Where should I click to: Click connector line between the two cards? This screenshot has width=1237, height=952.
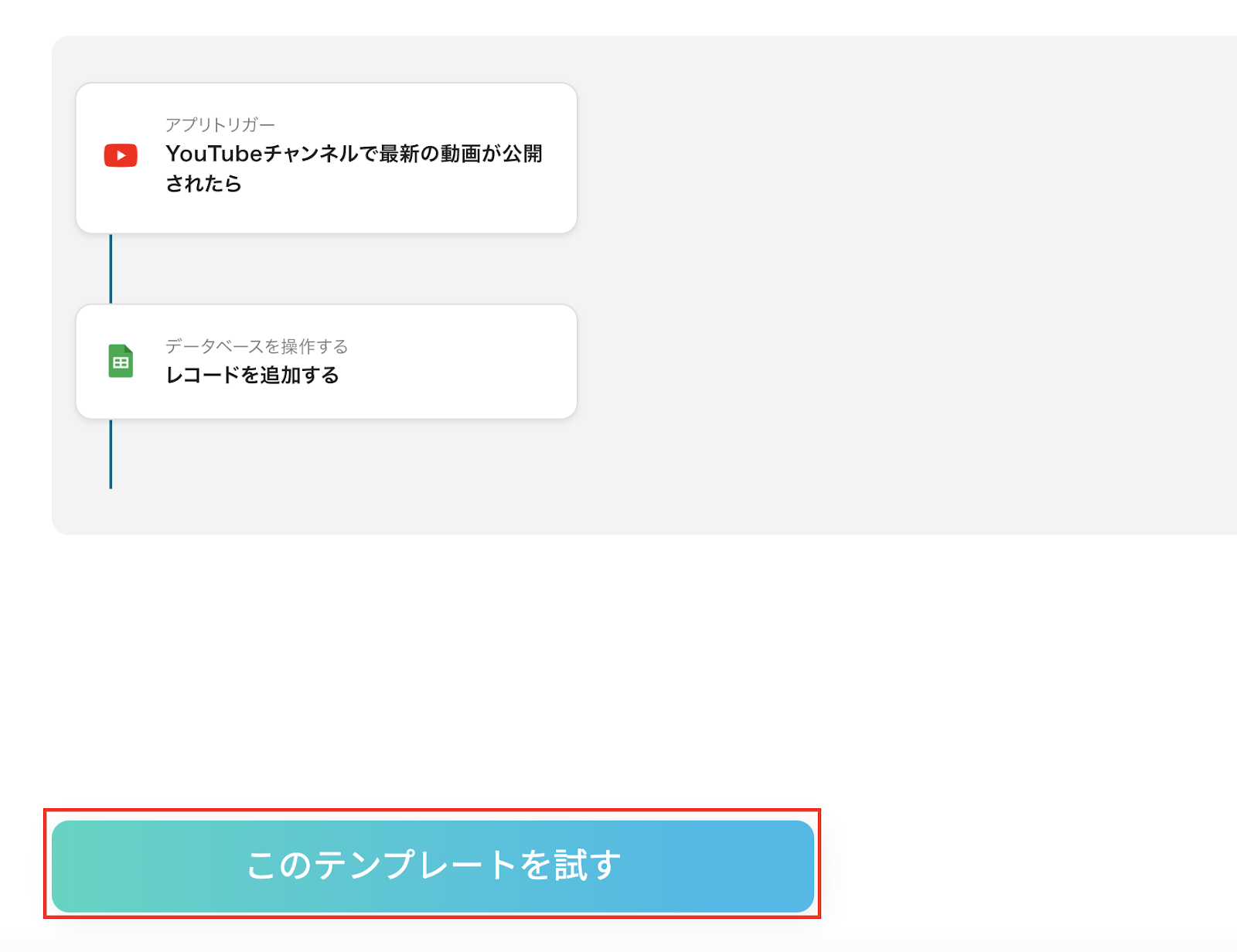click(x=111, y=269)
